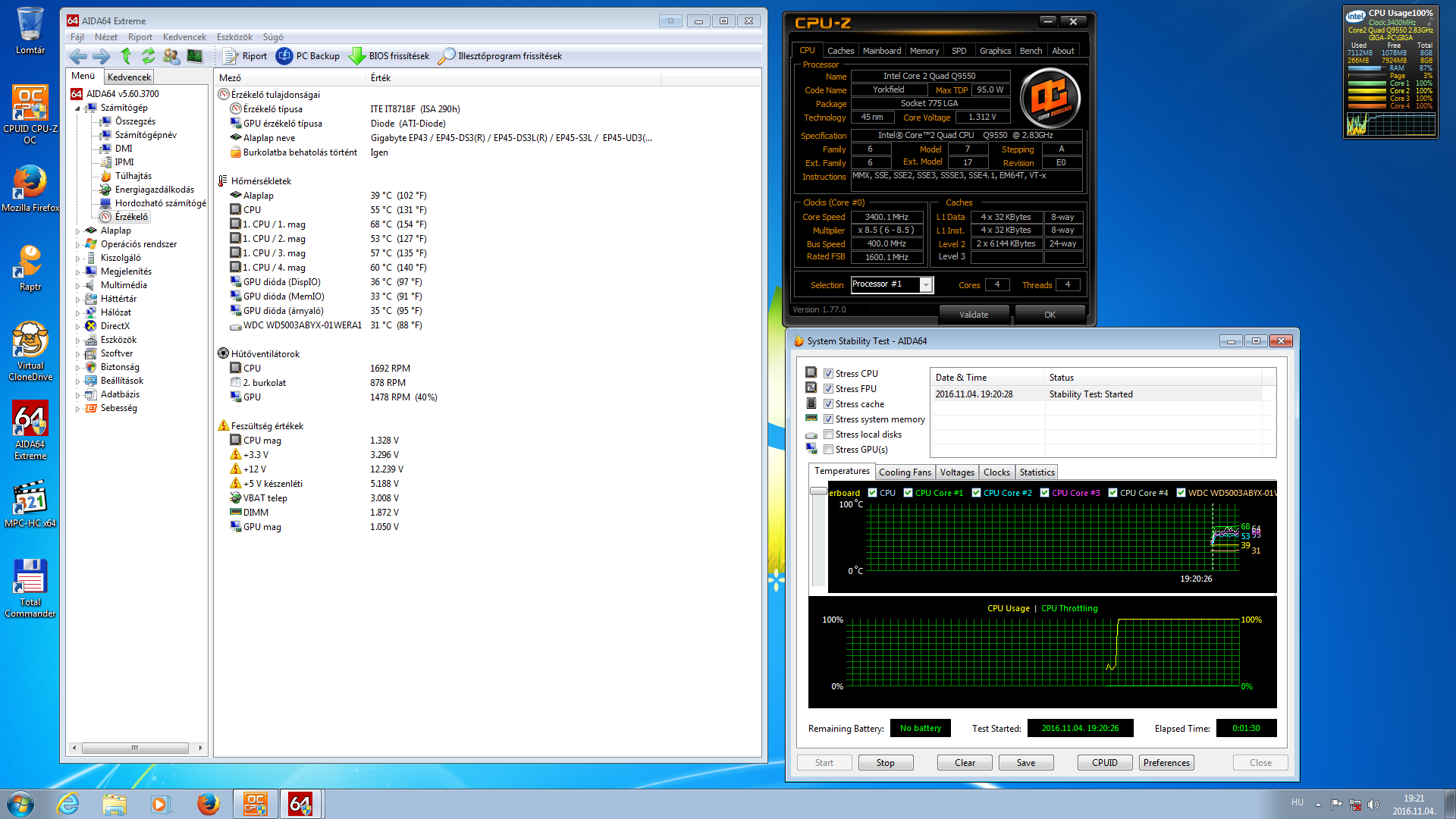Click the refresh icon in AIDA64 toolbar
Screen dimensions: 1456x819
tap(149, 56)
